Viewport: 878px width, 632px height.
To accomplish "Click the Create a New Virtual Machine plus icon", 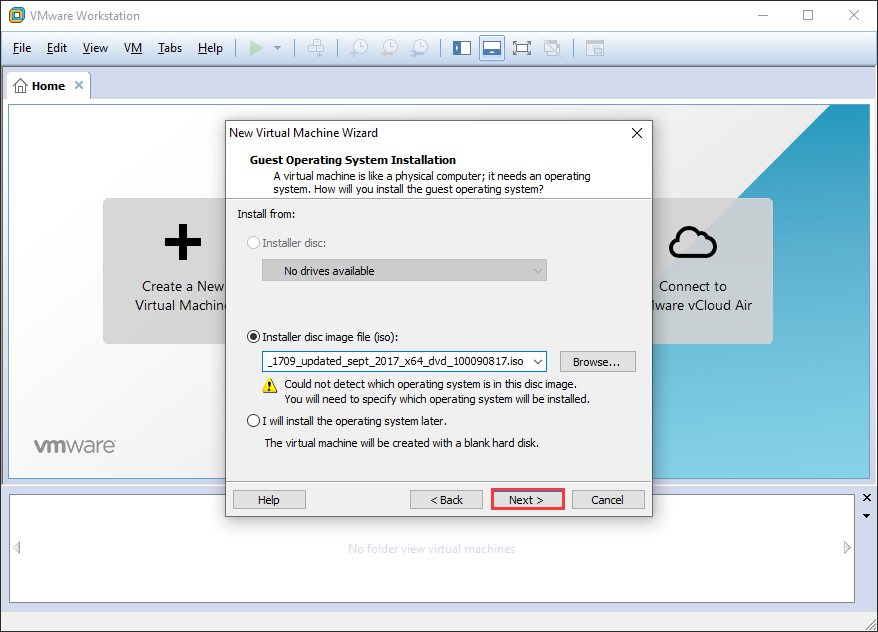I will tap(183, 242).
